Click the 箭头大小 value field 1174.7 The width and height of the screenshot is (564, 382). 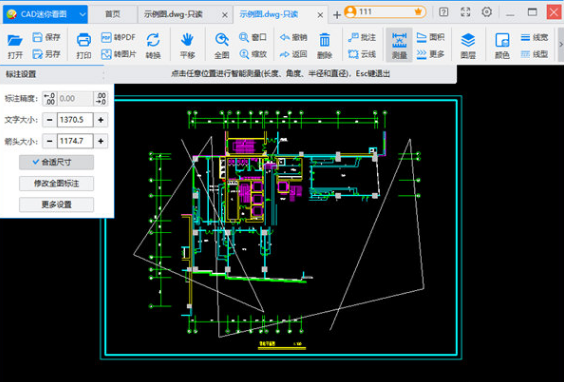(x=75, y=141)
